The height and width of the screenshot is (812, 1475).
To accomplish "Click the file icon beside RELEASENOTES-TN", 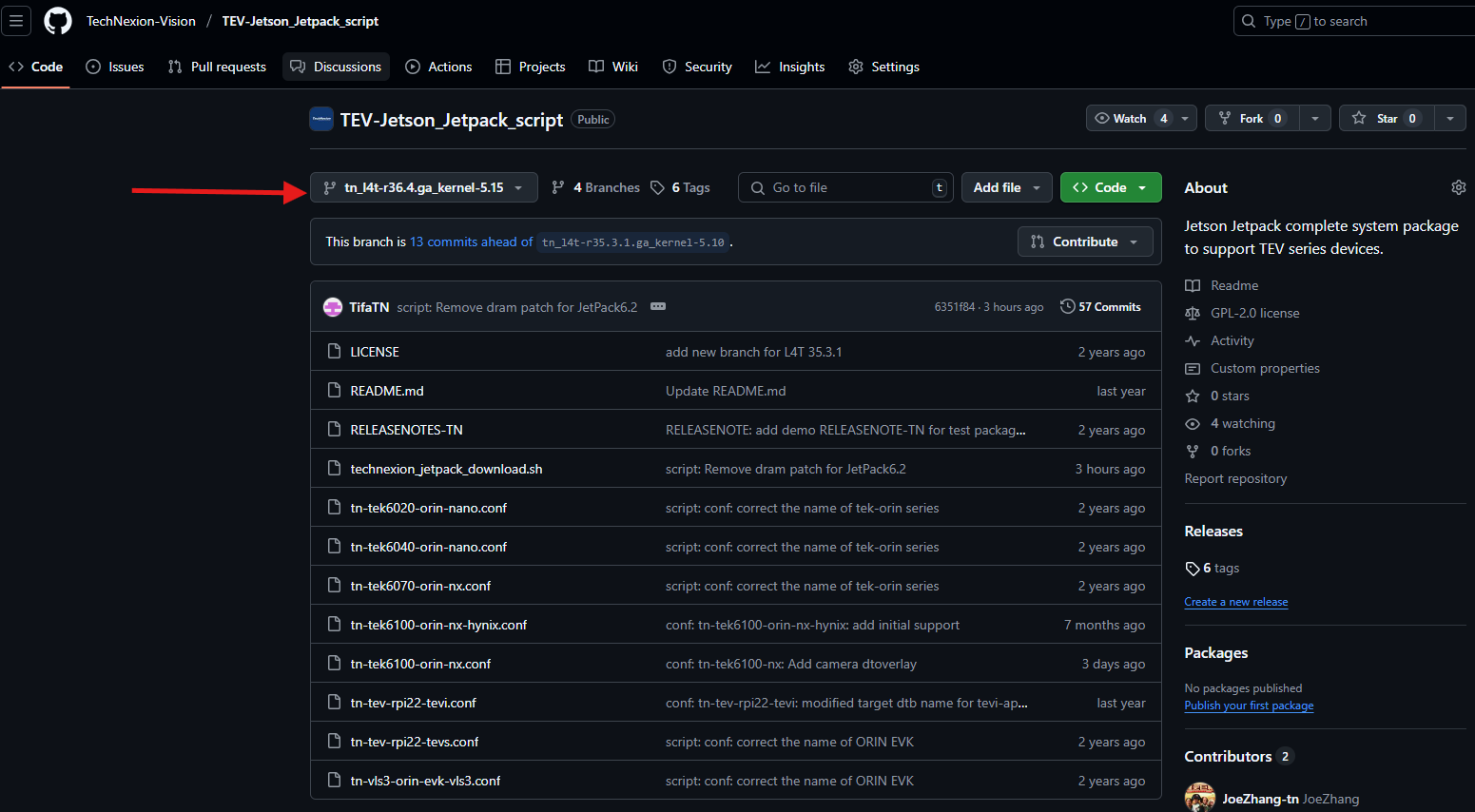I will tap(334, 429).
